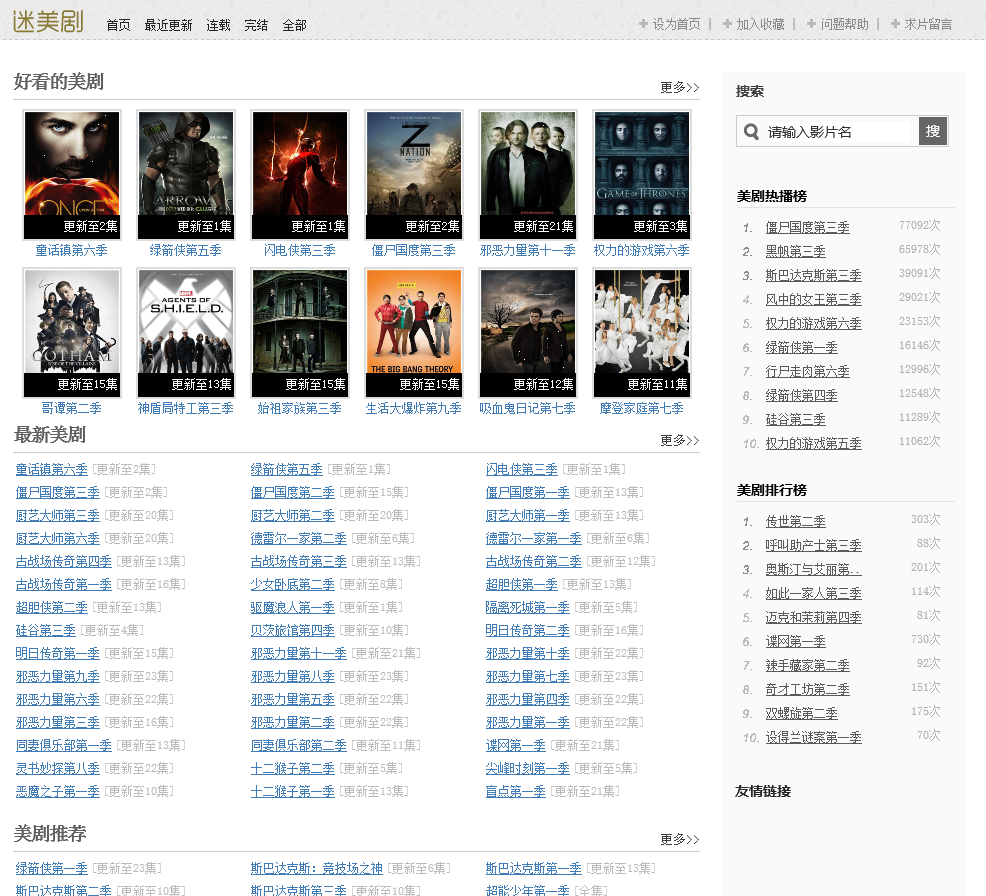This screenshot has height=896, width=986.
Task: Click the magnifier icon in search box
Action: coord(751,131)
